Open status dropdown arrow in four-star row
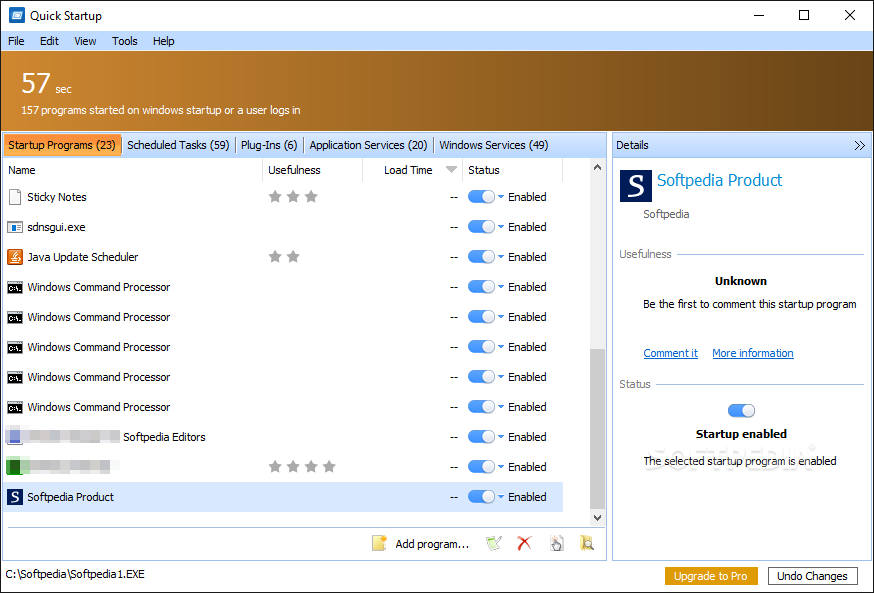 (501, 466)
